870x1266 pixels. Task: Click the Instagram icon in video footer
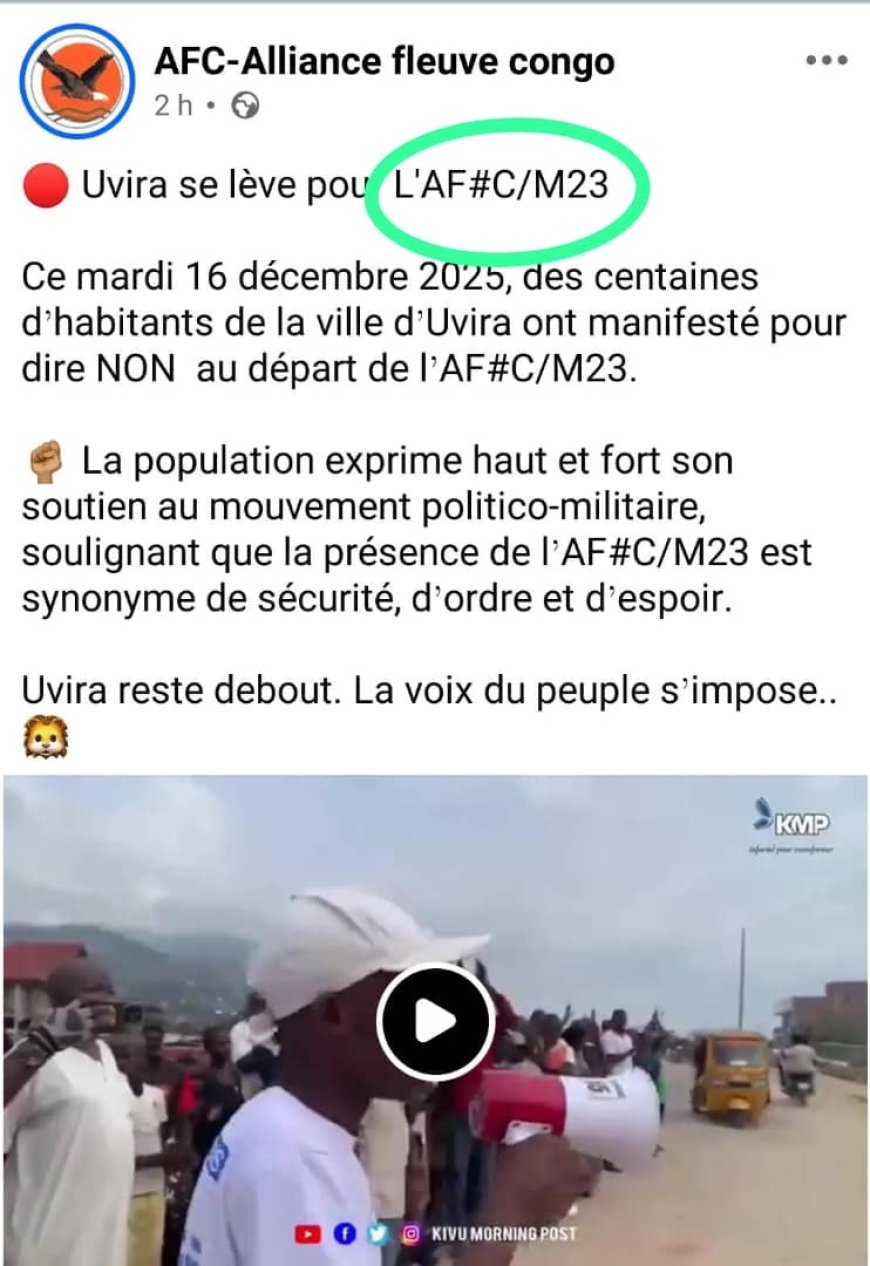tap(410, 1234)
